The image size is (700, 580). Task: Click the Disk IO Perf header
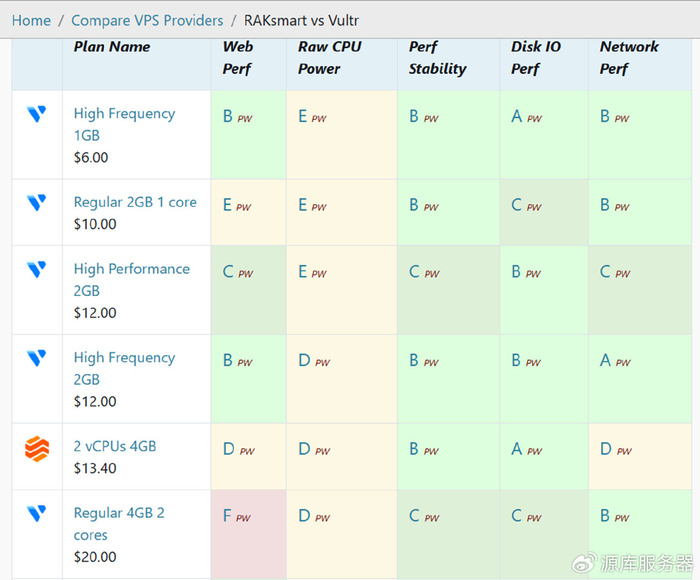(538, 58)
